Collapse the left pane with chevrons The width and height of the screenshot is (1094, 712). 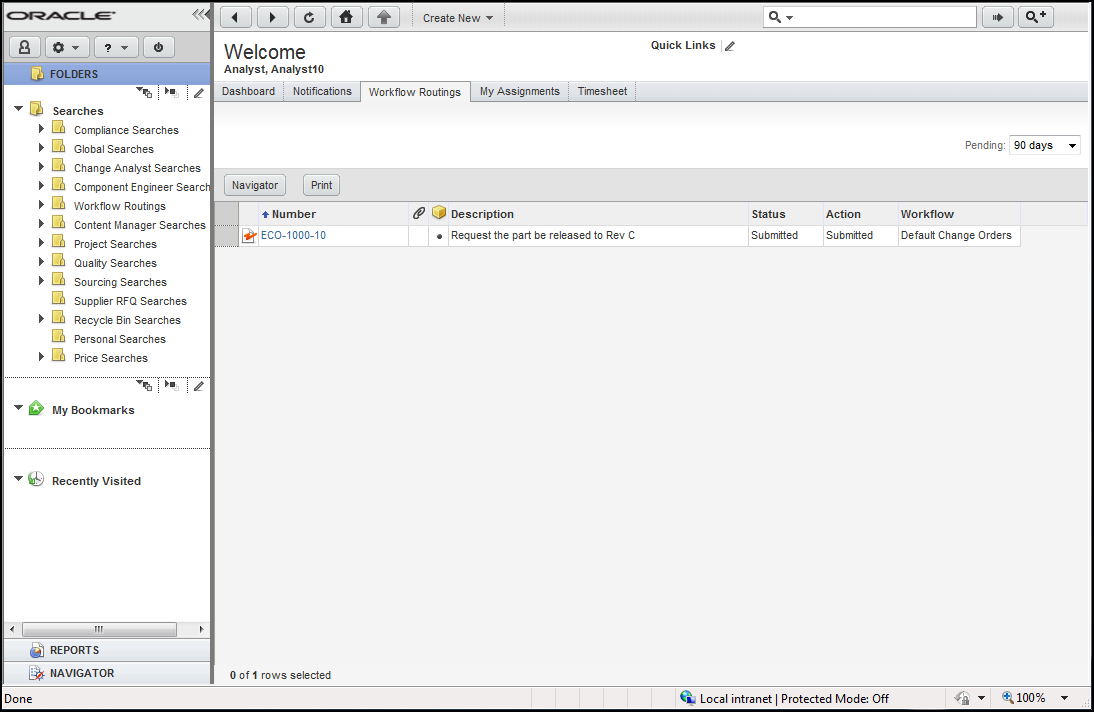tap(201, 15)
